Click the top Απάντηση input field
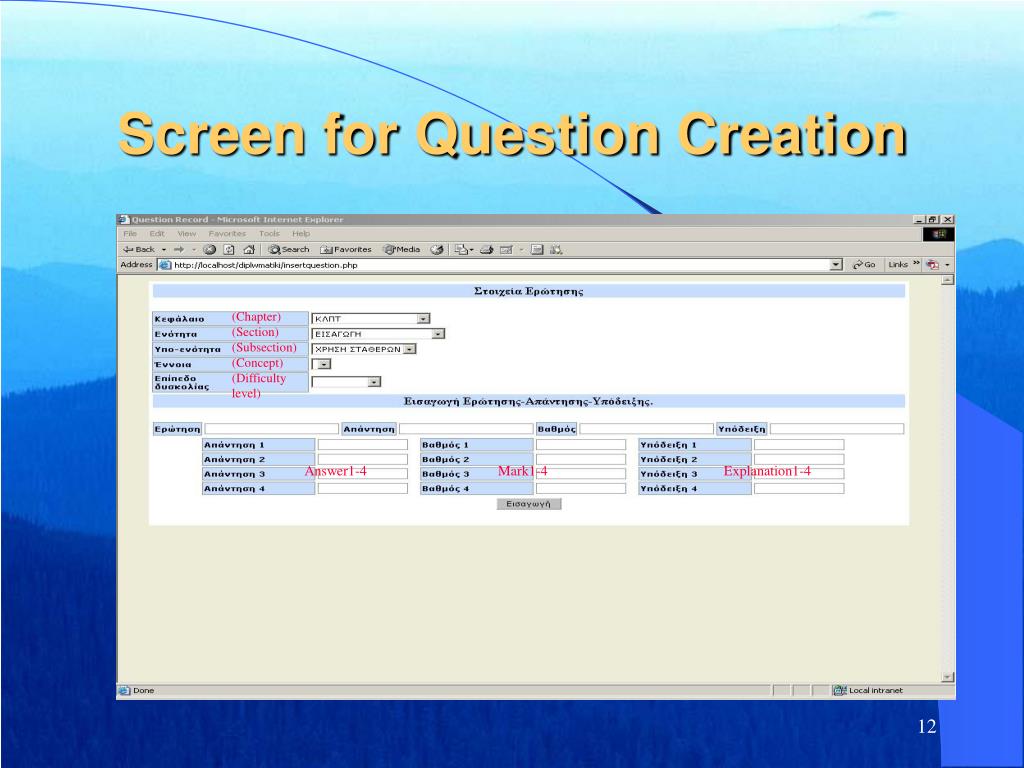 466,429
